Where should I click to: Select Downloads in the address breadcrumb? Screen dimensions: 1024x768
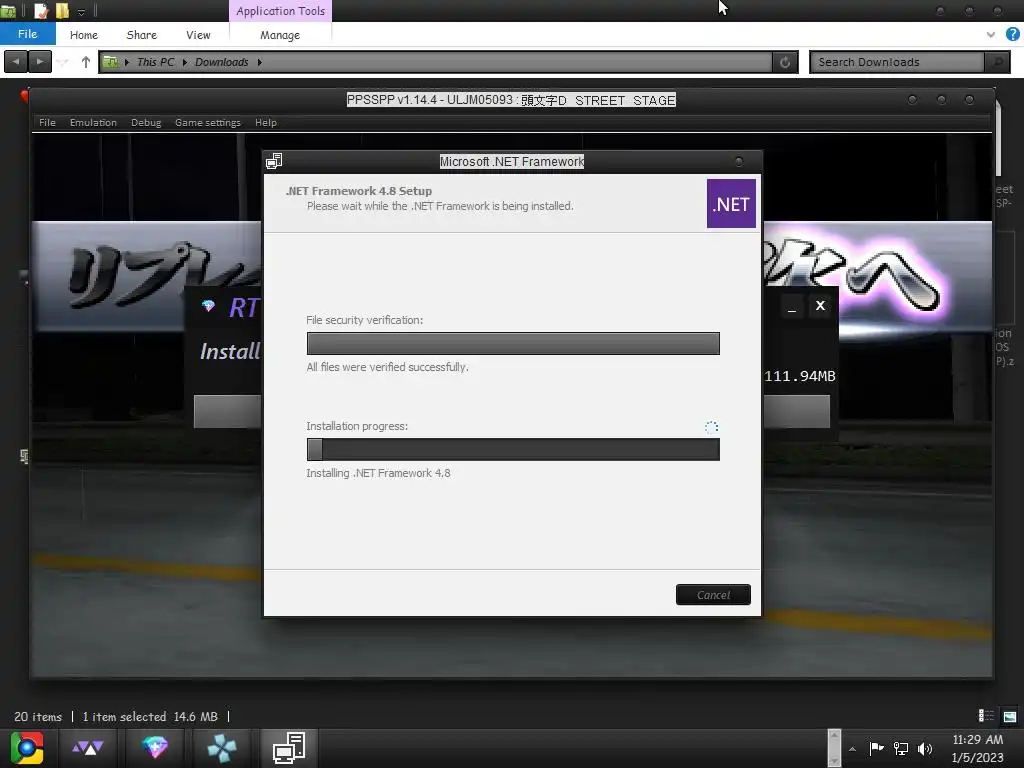coord(221,62)
